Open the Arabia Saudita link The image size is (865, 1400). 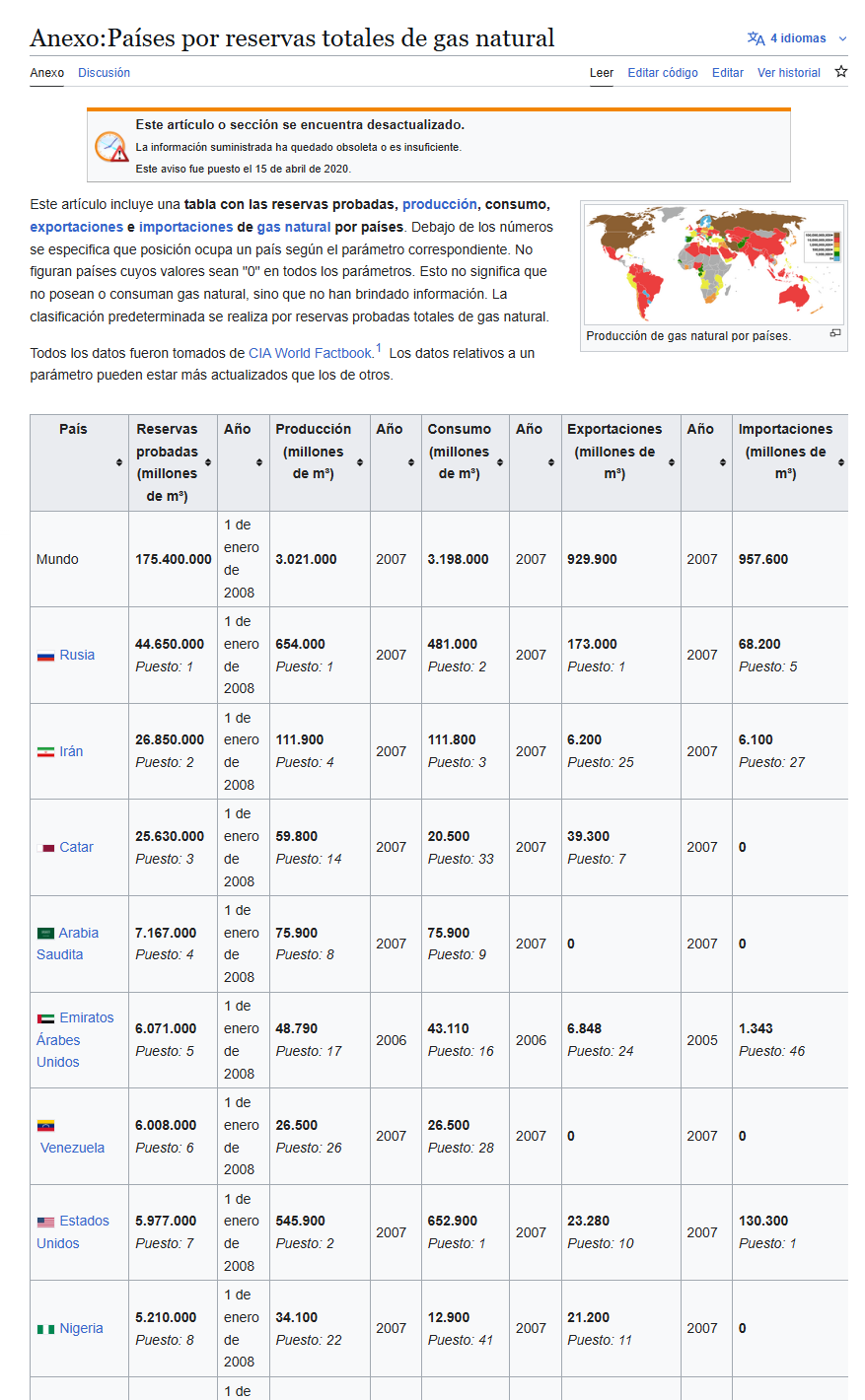coord(67,944)
